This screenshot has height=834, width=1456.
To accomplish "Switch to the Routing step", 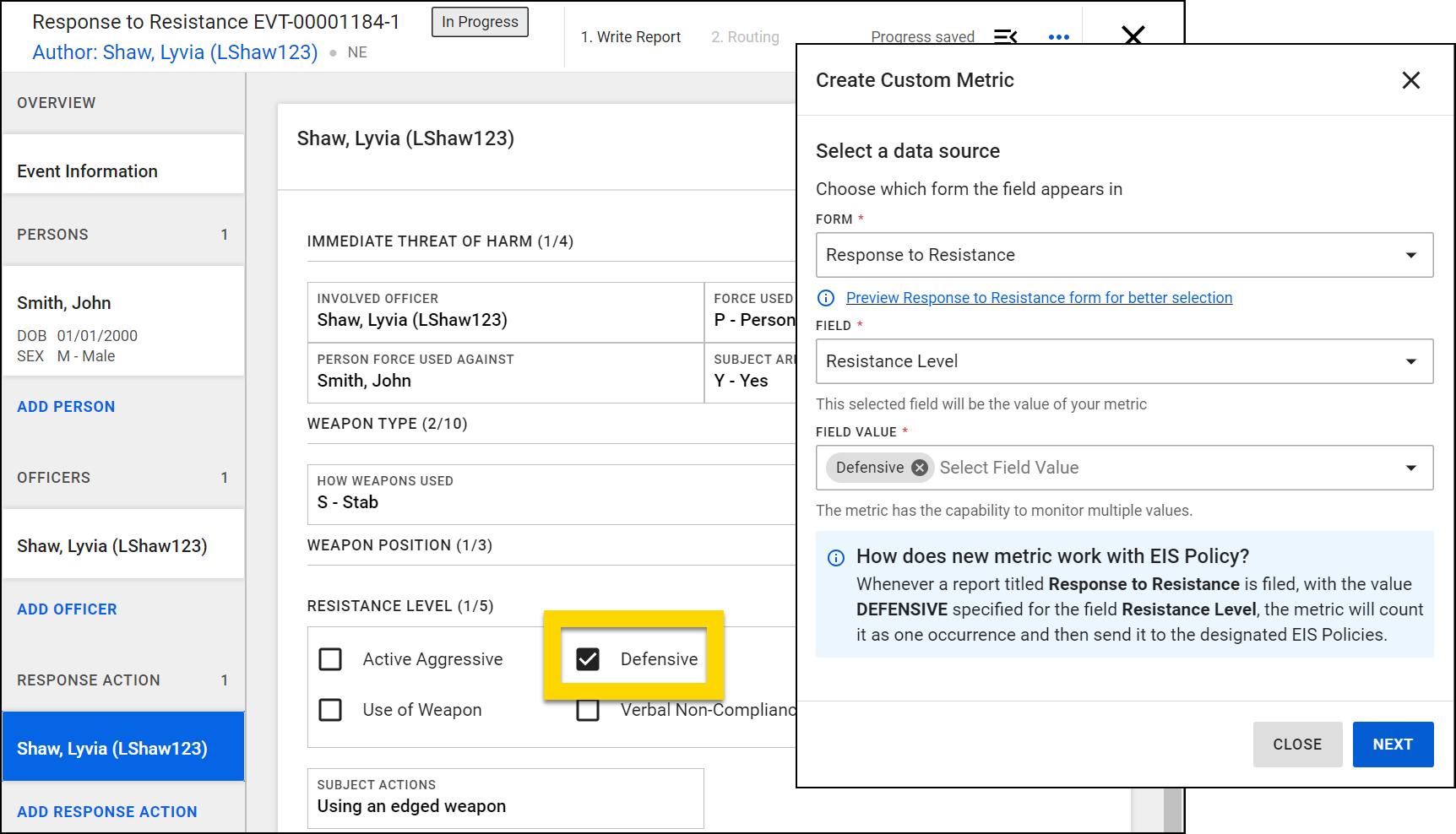I will point(745,37).
